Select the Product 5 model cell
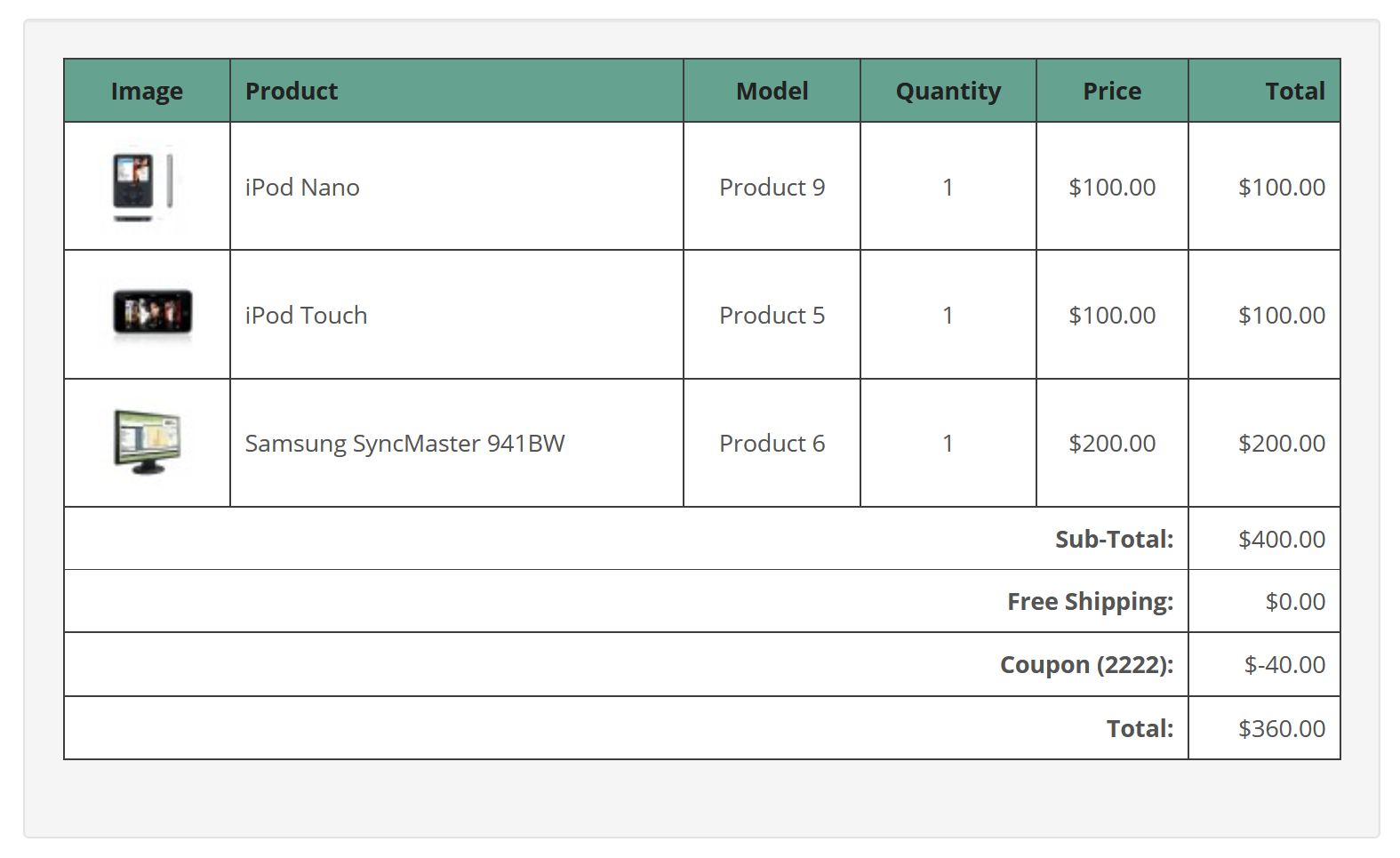This screenshot has width=1400, height=858. click(x=772, y=315)
